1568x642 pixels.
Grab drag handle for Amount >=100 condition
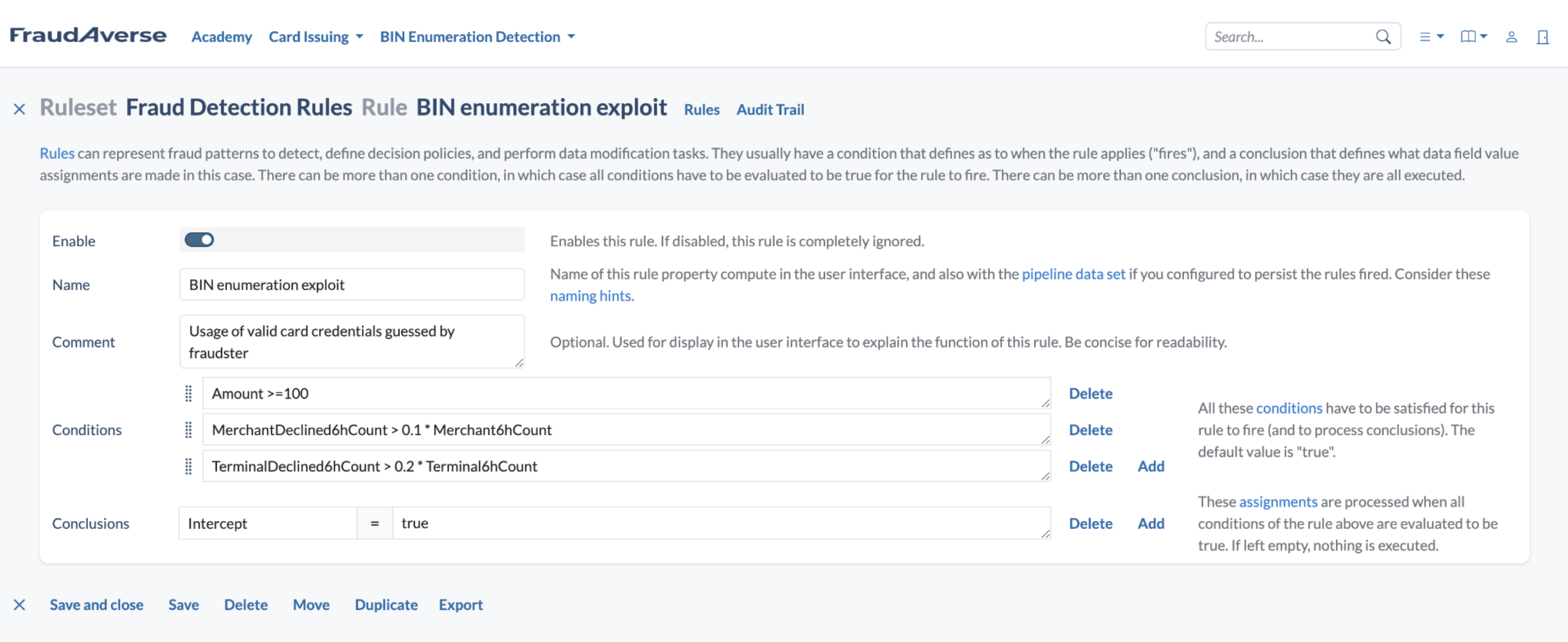[x=188, y=394]
